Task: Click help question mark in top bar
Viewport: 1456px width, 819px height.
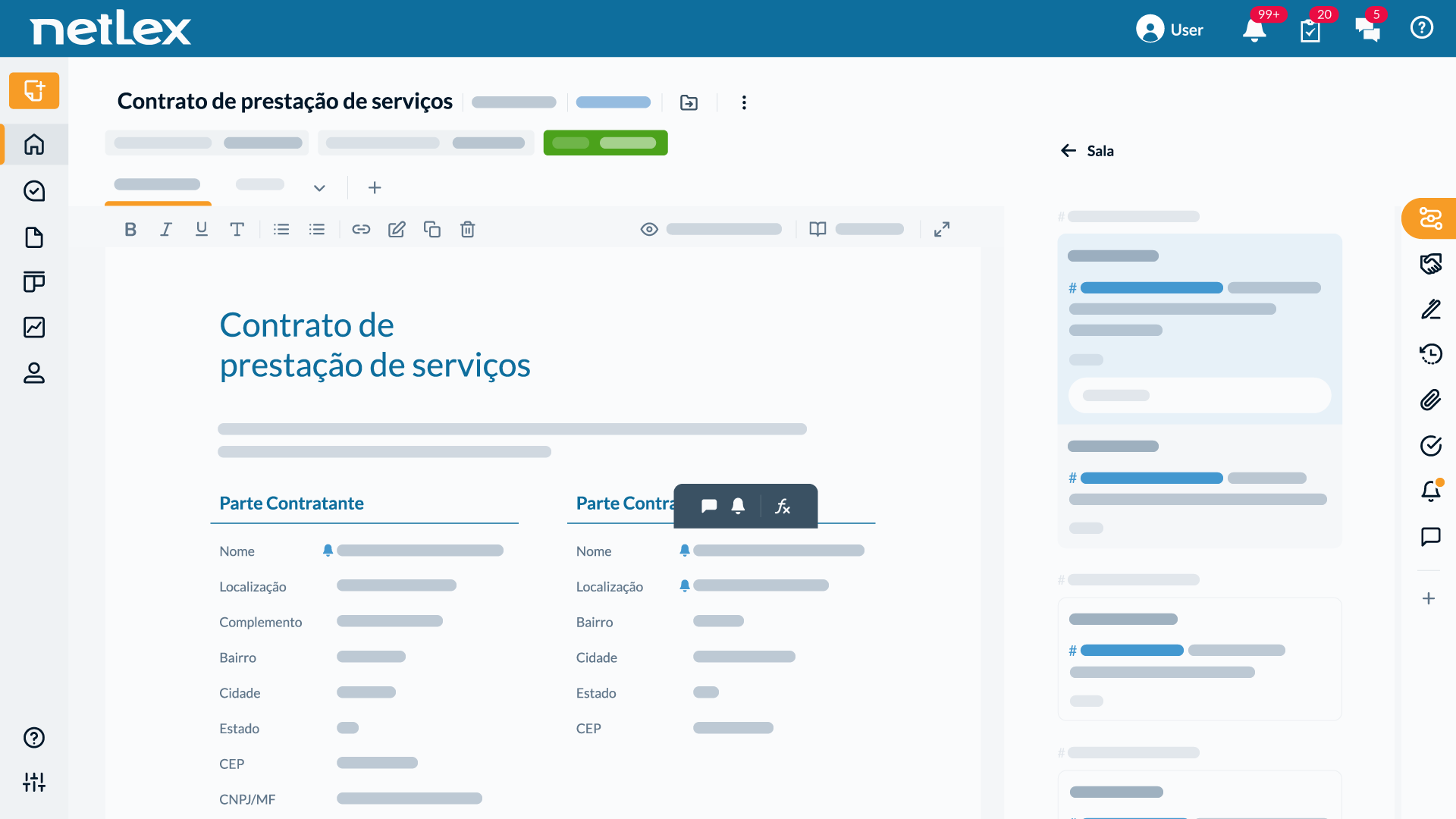Action: (1422, 28)
